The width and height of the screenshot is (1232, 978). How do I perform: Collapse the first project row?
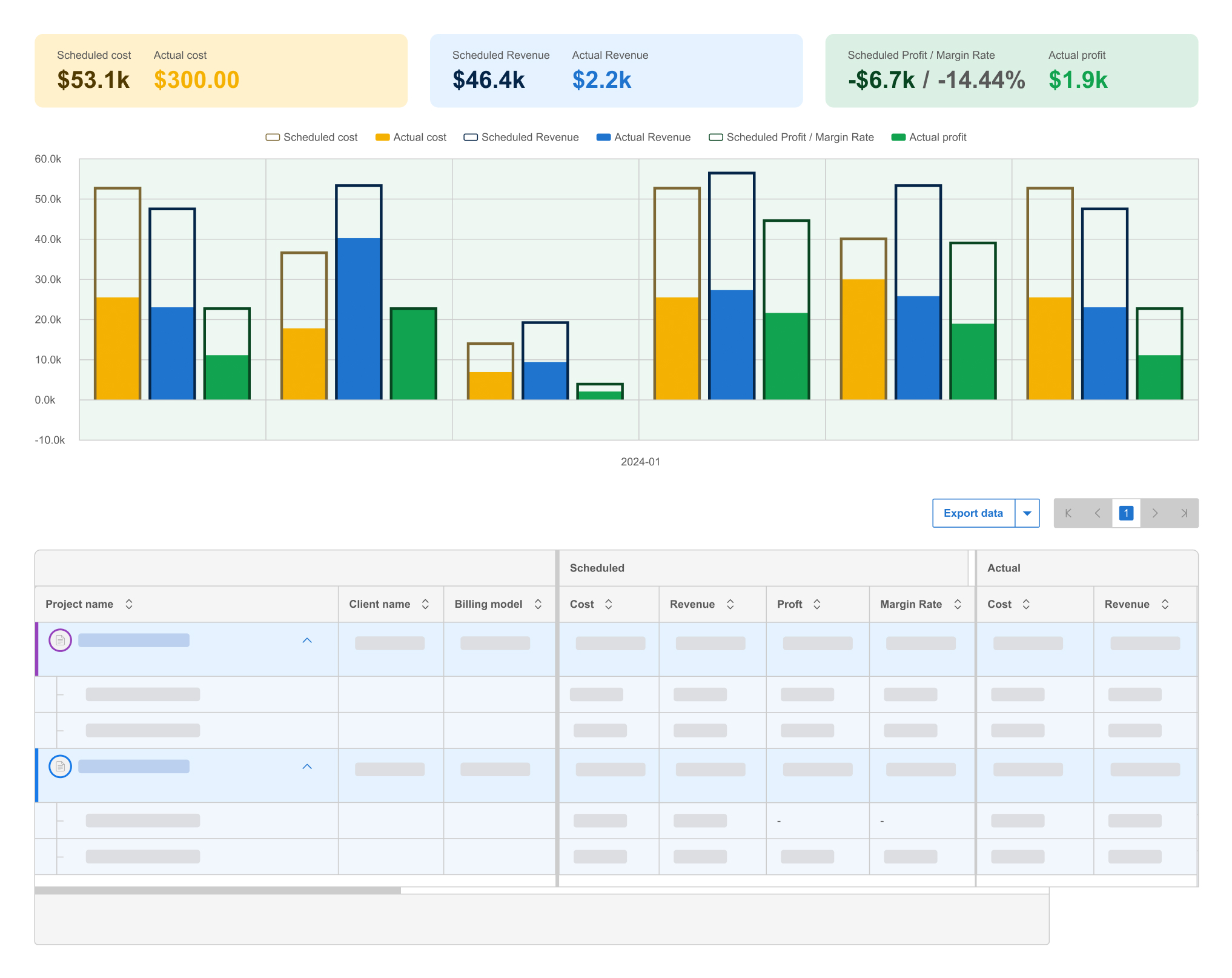307,640
